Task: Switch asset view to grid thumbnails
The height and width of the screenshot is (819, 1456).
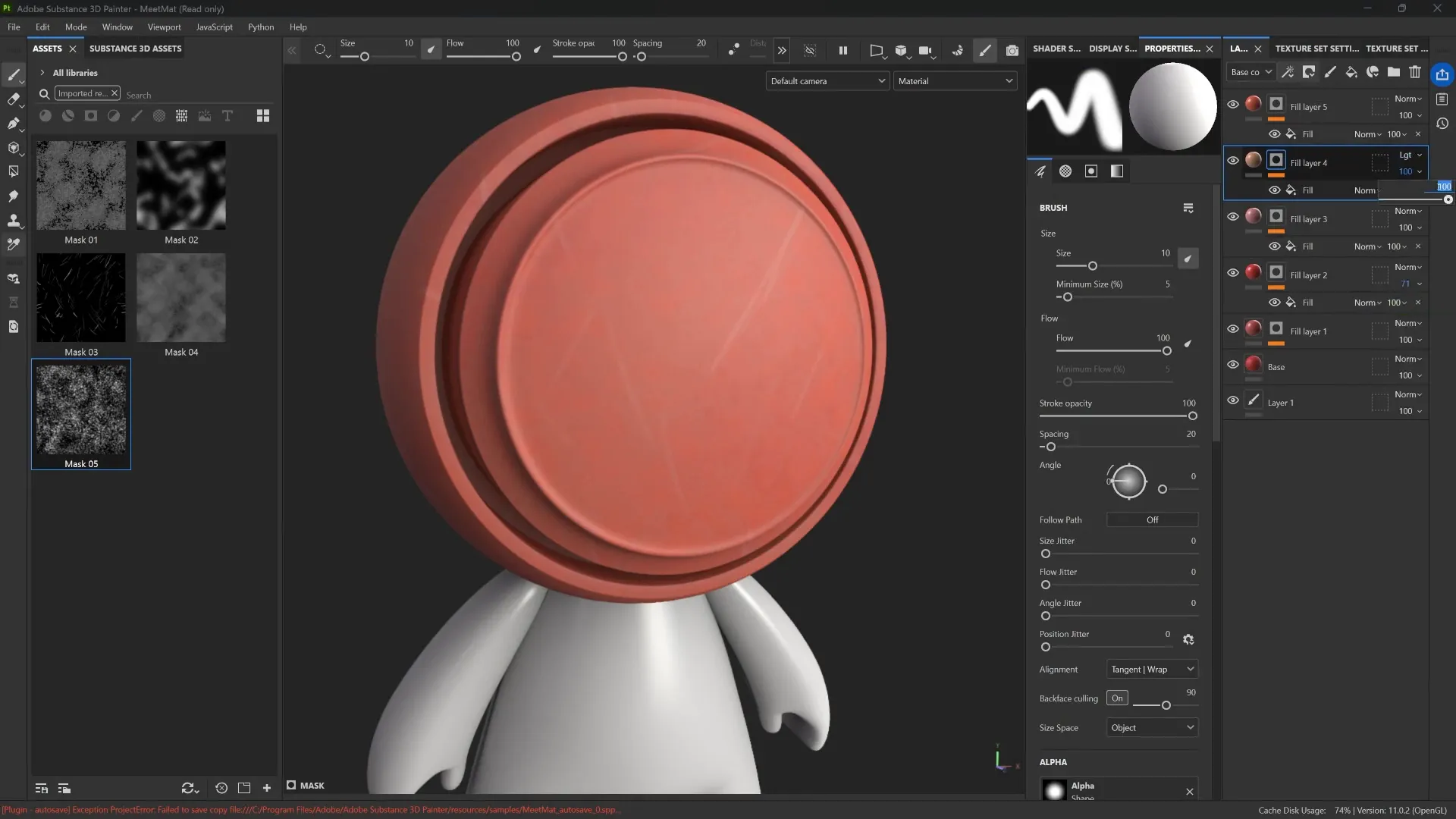Action: [x=263, y=115]
